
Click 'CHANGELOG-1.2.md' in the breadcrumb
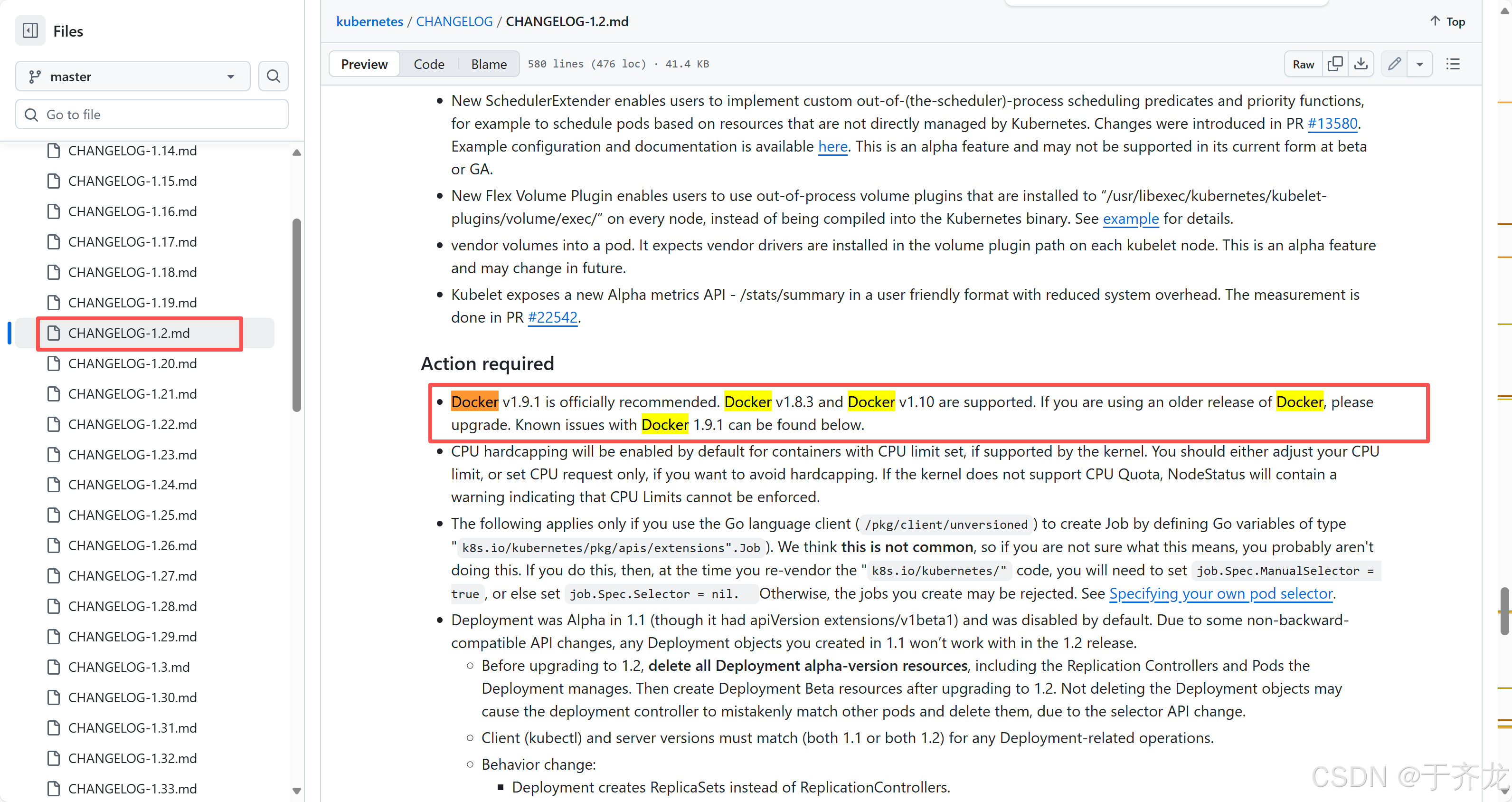567,22
